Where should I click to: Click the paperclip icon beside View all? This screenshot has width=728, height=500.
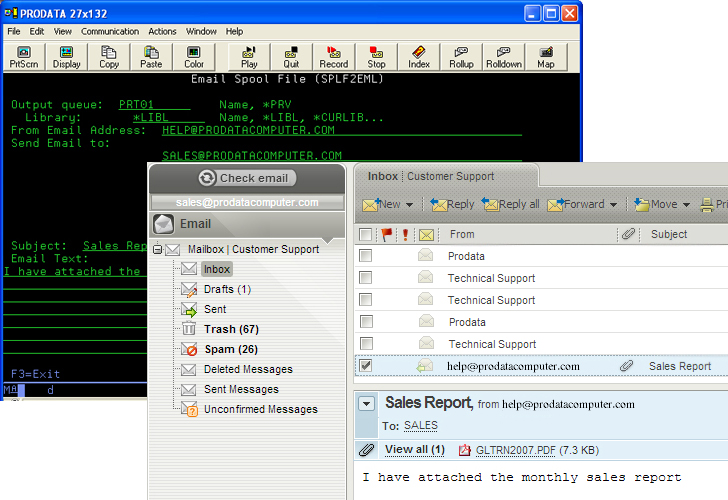(x=366, y=449)
